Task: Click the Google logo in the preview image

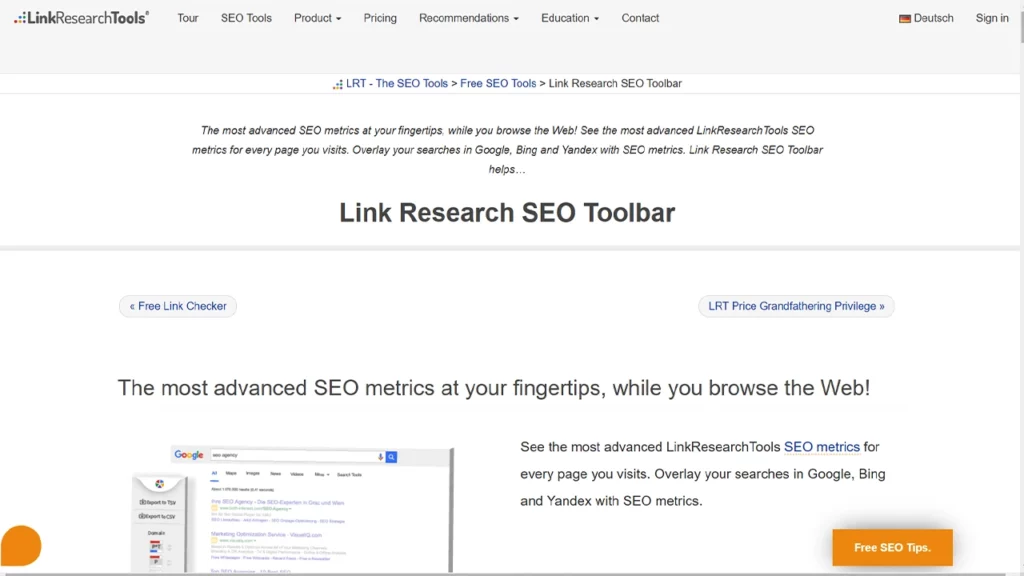Action: [189, 455]
